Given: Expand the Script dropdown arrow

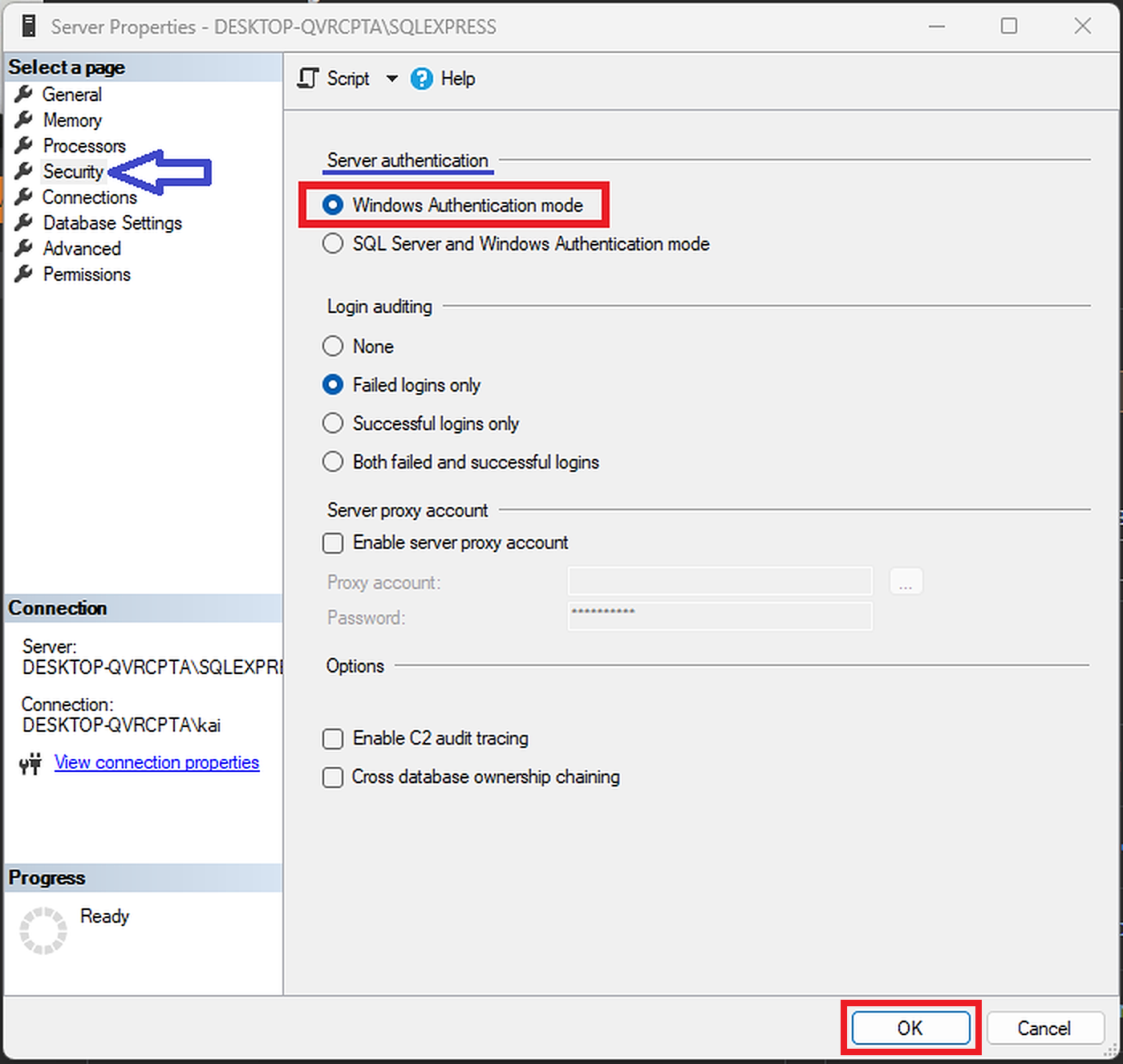Looking at the screenshot, I should click(x=391, y=79).
